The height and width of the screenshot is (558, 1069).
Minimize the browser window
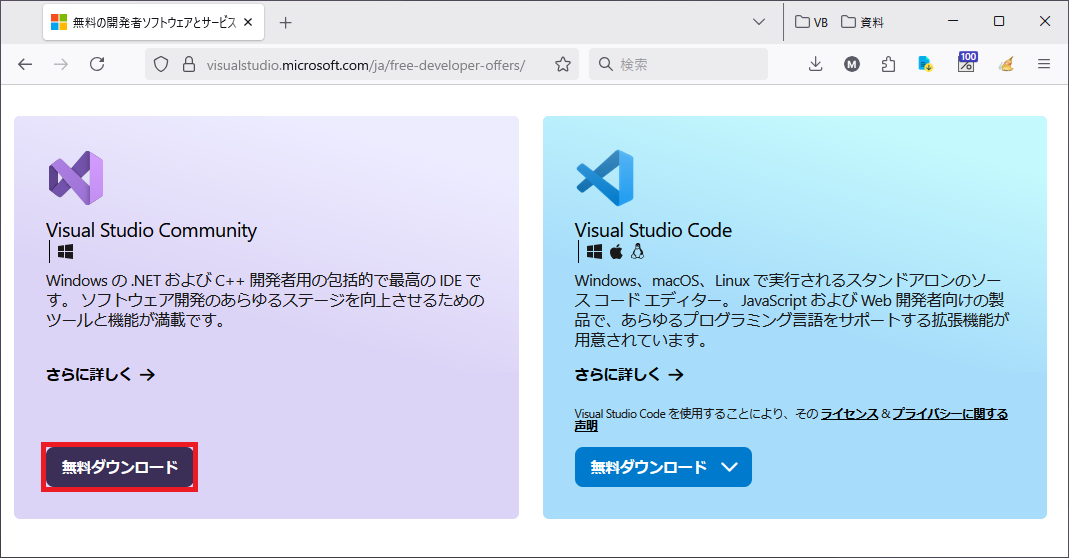click(x=953, y=21)
